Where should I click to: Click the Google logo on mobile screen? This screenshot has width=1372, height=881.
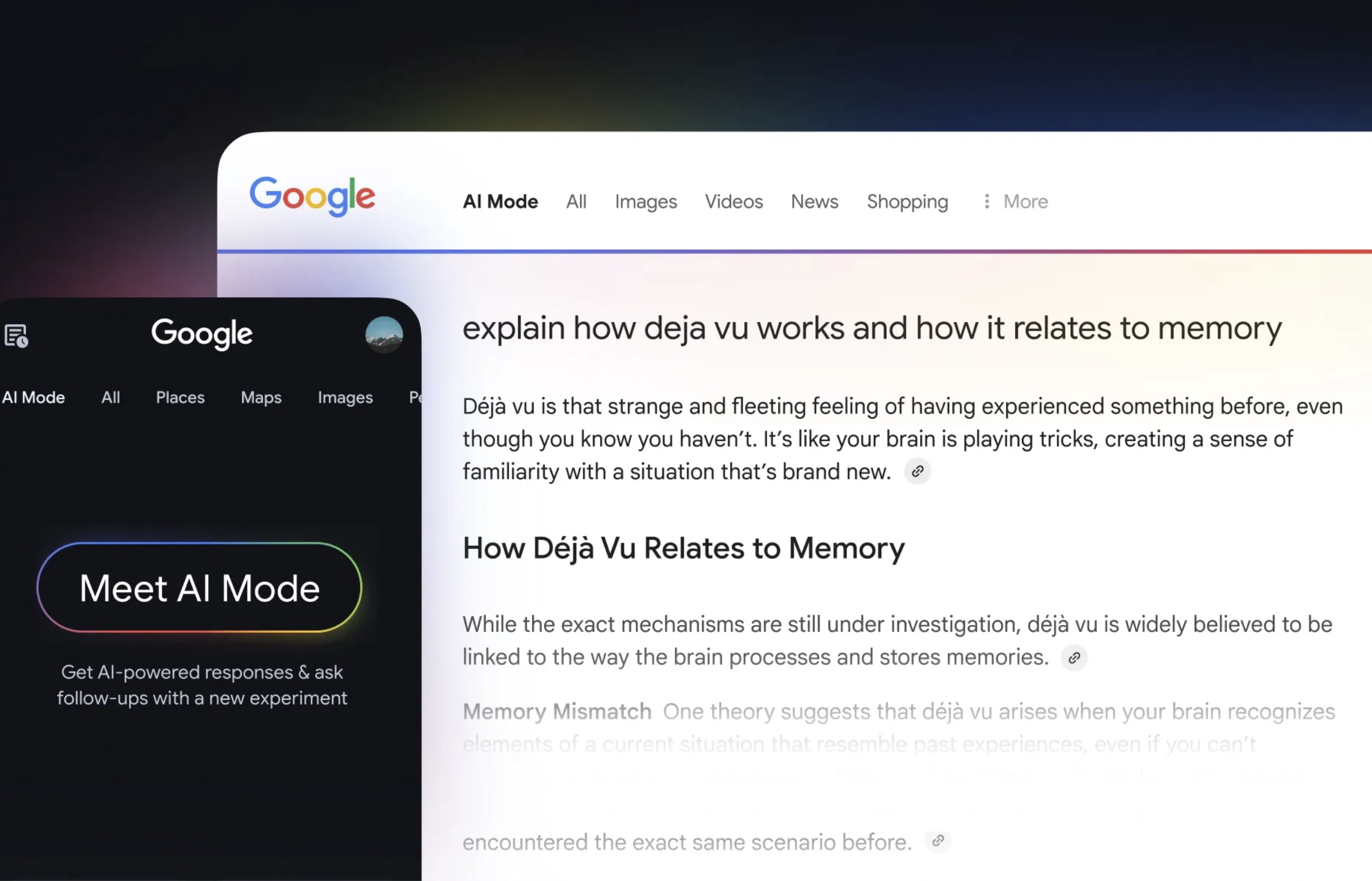(x=200, y=334)
